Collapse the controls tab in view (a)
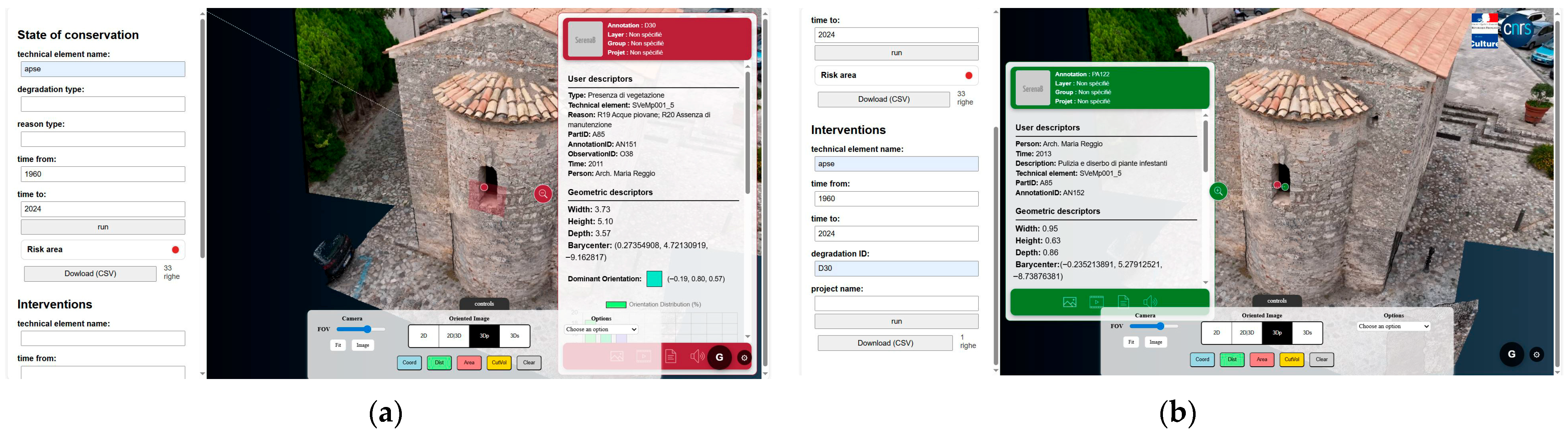The image size is (1568, 436). pos(484,304)
